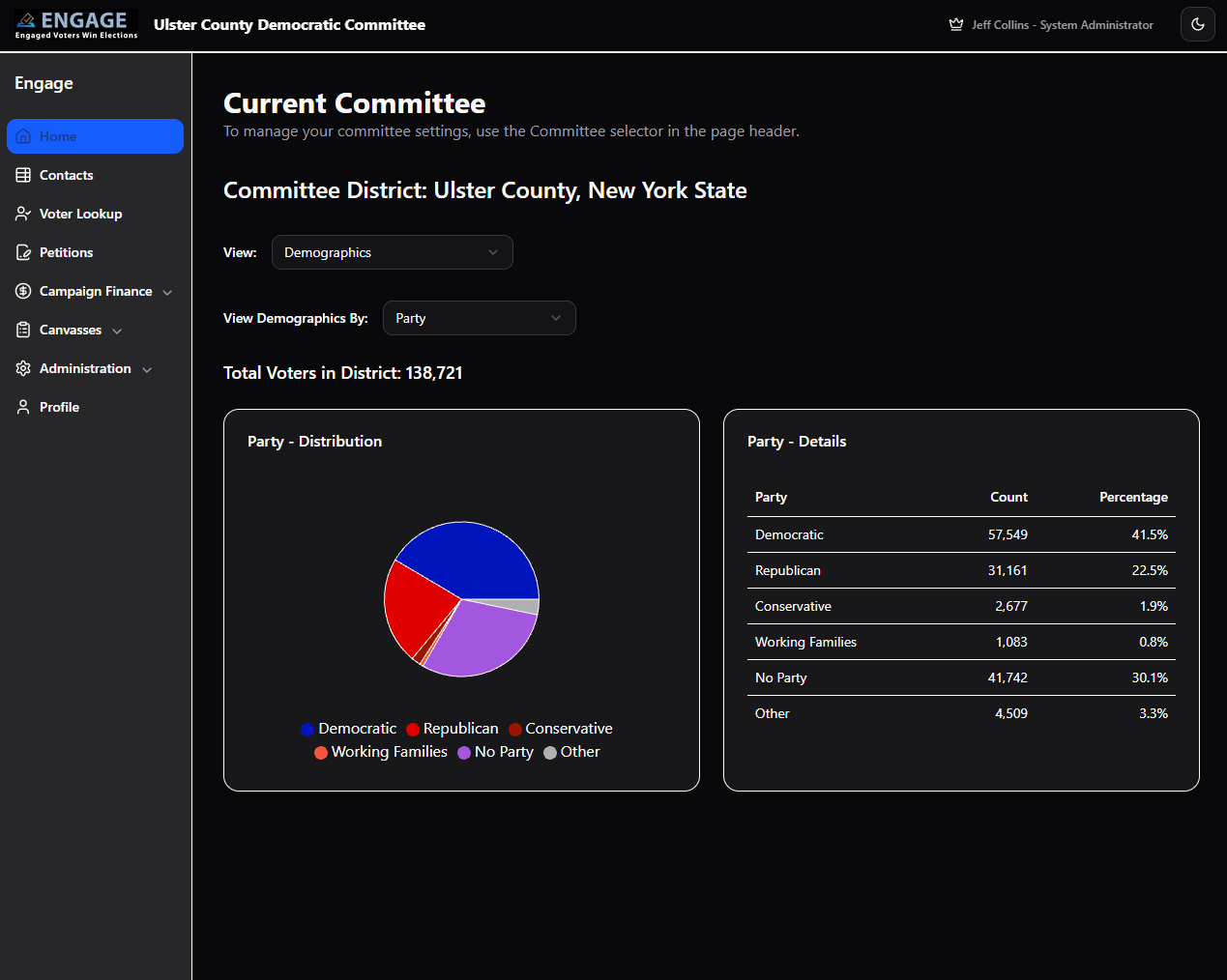Click the ENGAGE logo in header
Image resolution: width=1227 pixels, height=980 pixels.
[x=76, y=25]
